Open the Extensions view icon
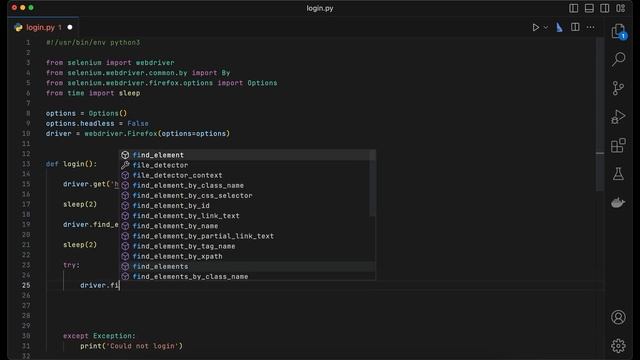640x360 pixels. tap(618, 145)
